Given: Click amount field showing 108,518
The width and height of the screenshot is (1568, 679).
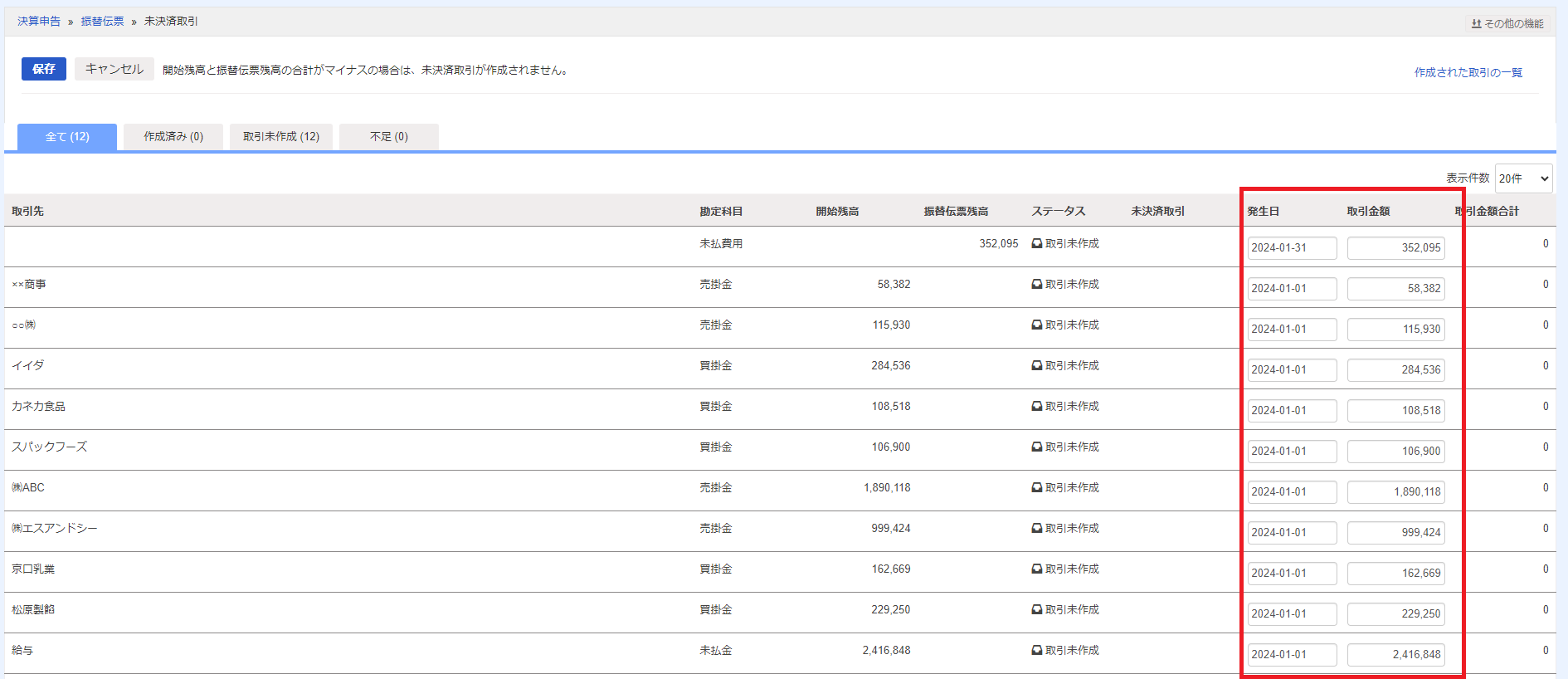Looking at the screenshot, I should pos(1396,411).
